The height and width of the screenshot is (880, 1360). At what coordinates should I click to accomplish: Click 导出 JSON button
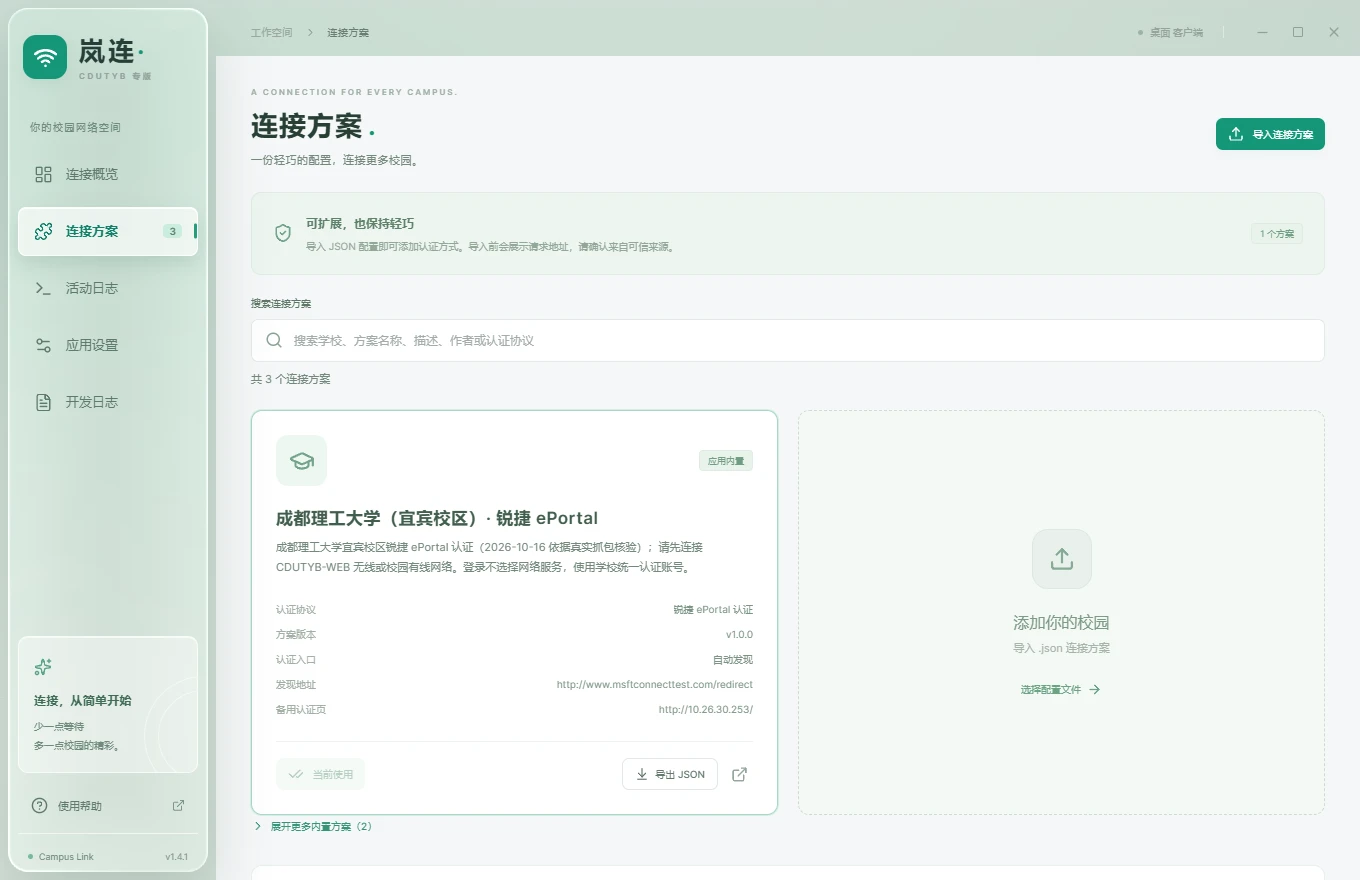click(x=670, y=775)
